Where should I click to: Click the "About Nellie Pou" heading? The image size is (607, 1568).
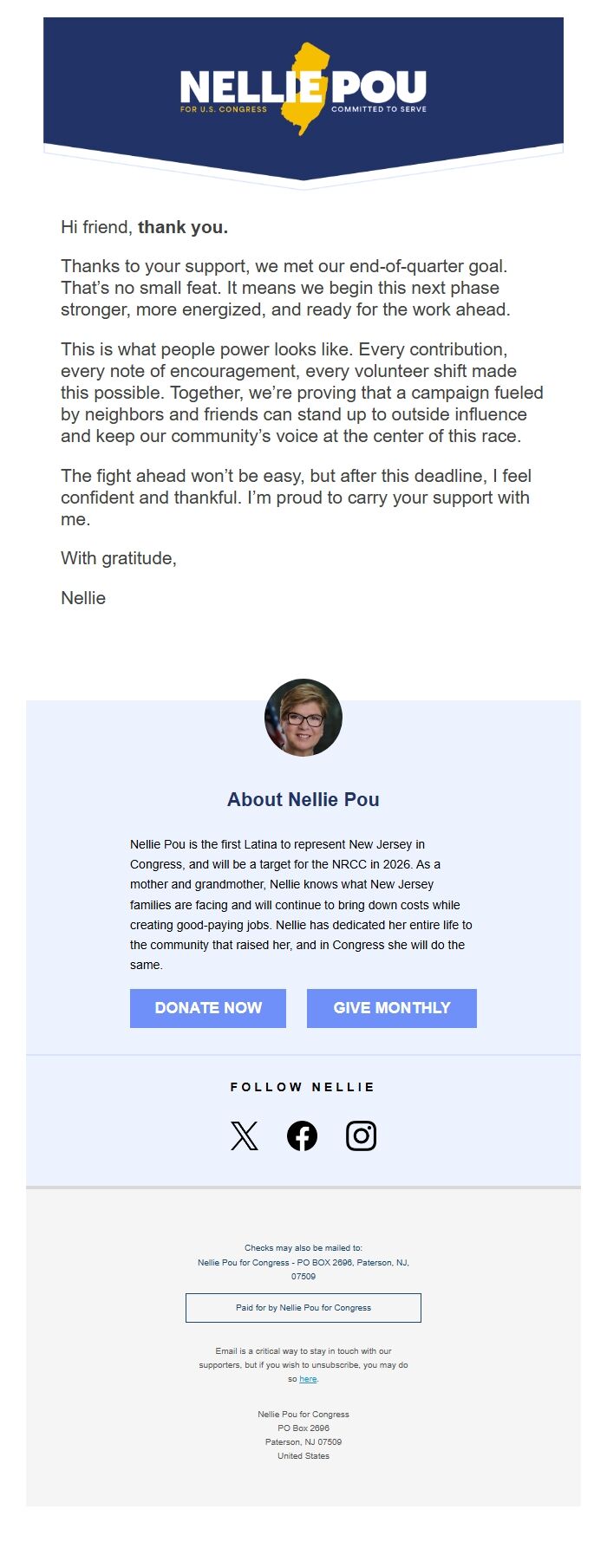(x=303, y=799)
